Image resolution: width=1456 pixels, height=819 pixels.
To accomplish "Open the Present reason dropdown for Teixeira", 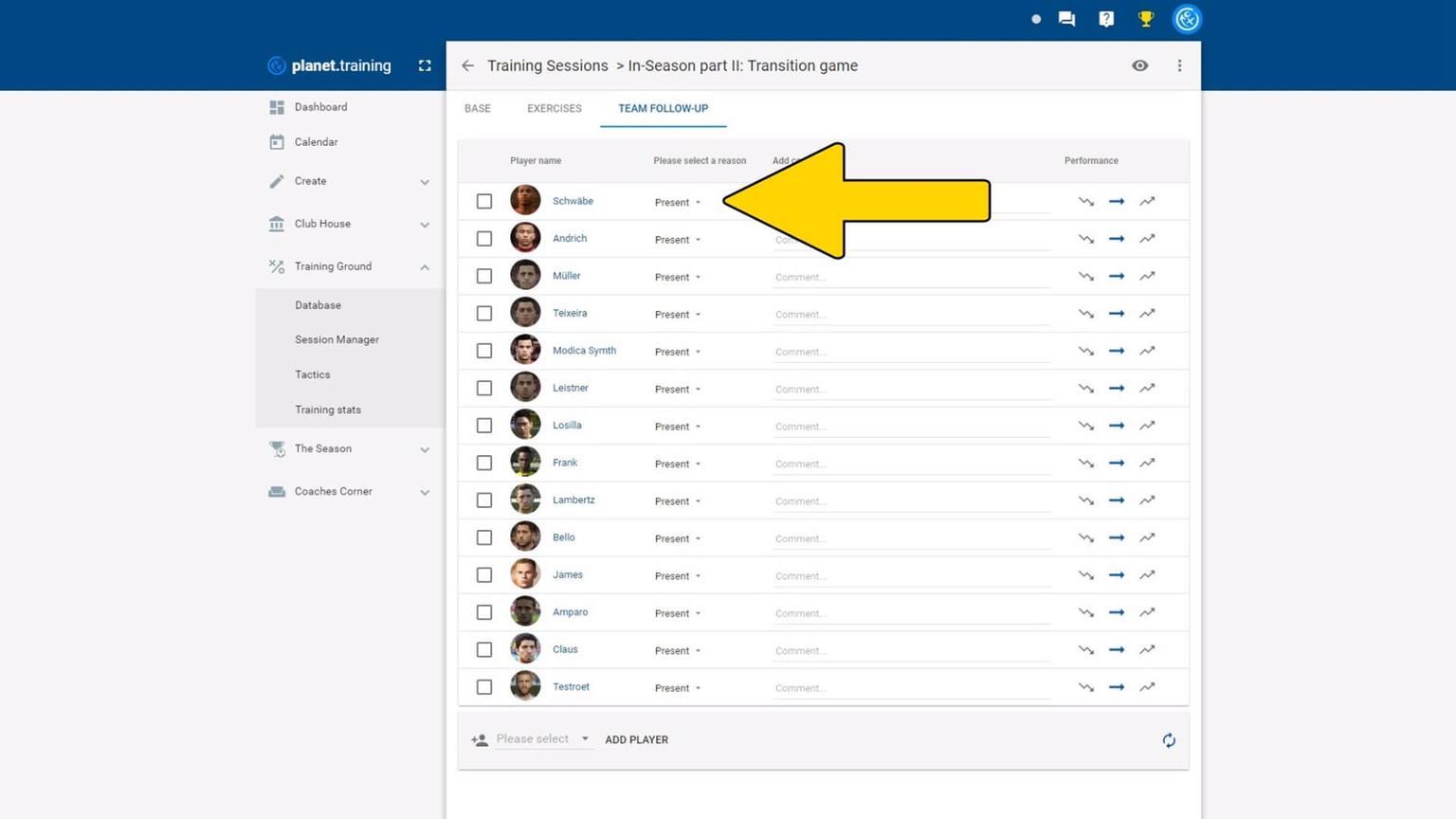I will pos(677,314).
